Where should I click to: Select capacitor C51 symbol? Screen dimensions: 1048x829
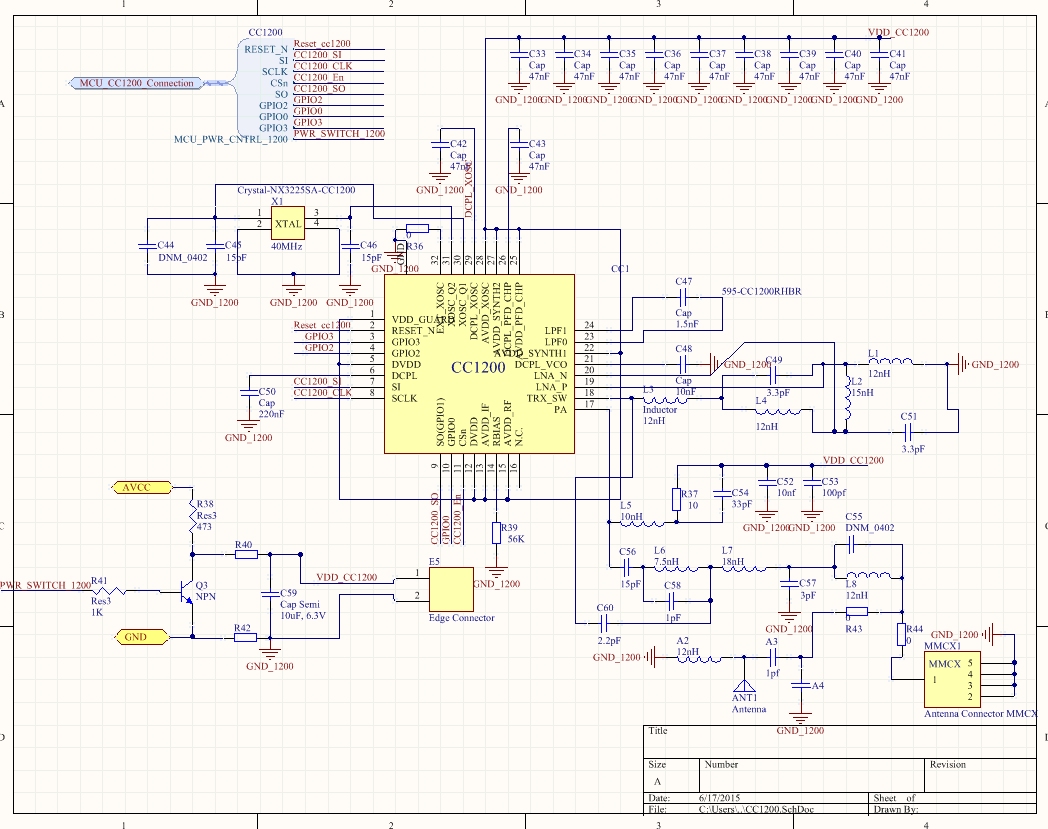click(x=908, y=431)
